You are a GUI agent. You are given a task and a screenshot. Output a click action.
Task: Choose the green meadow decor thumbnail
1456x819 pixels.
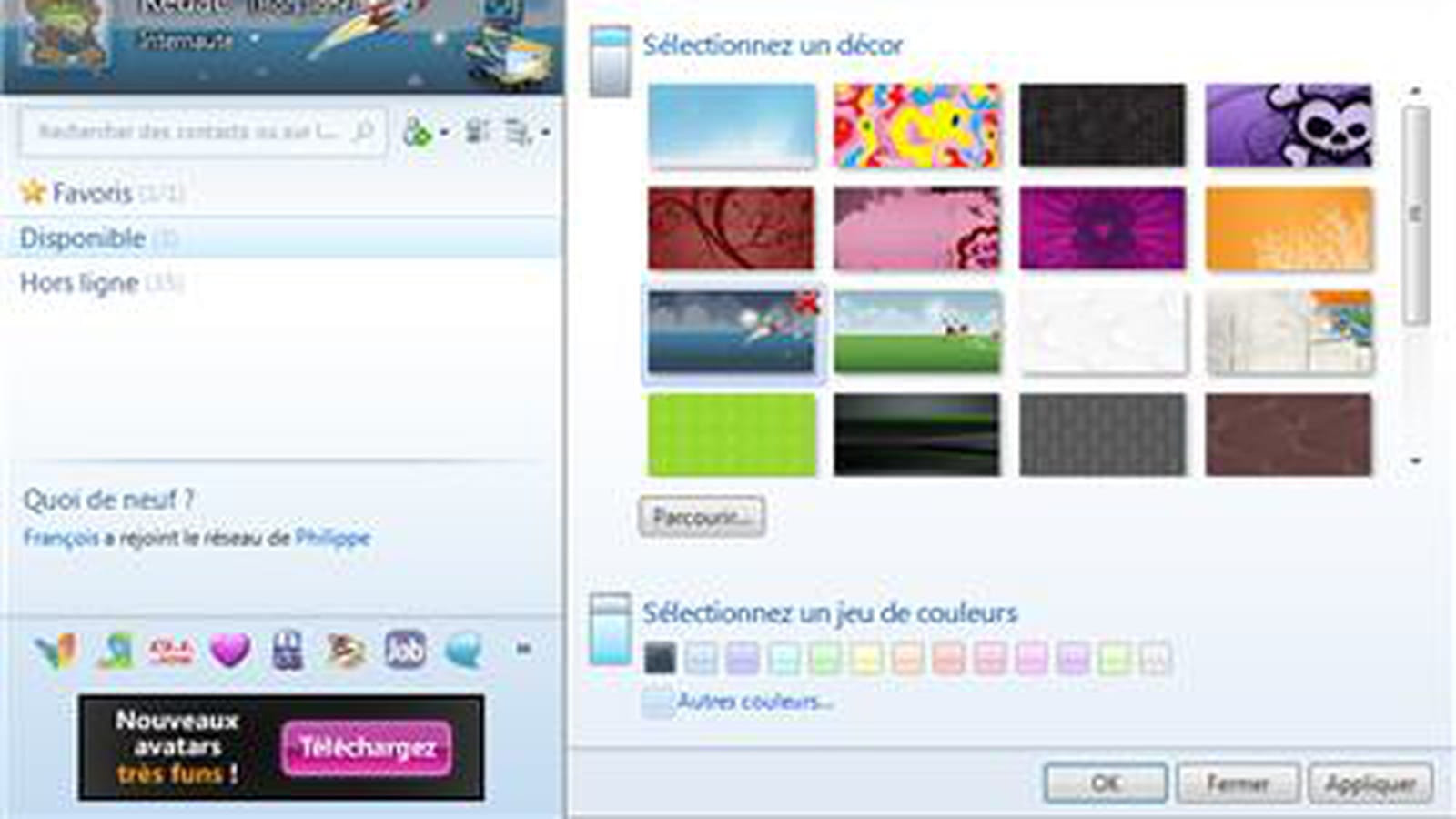[x=917, y=332]
